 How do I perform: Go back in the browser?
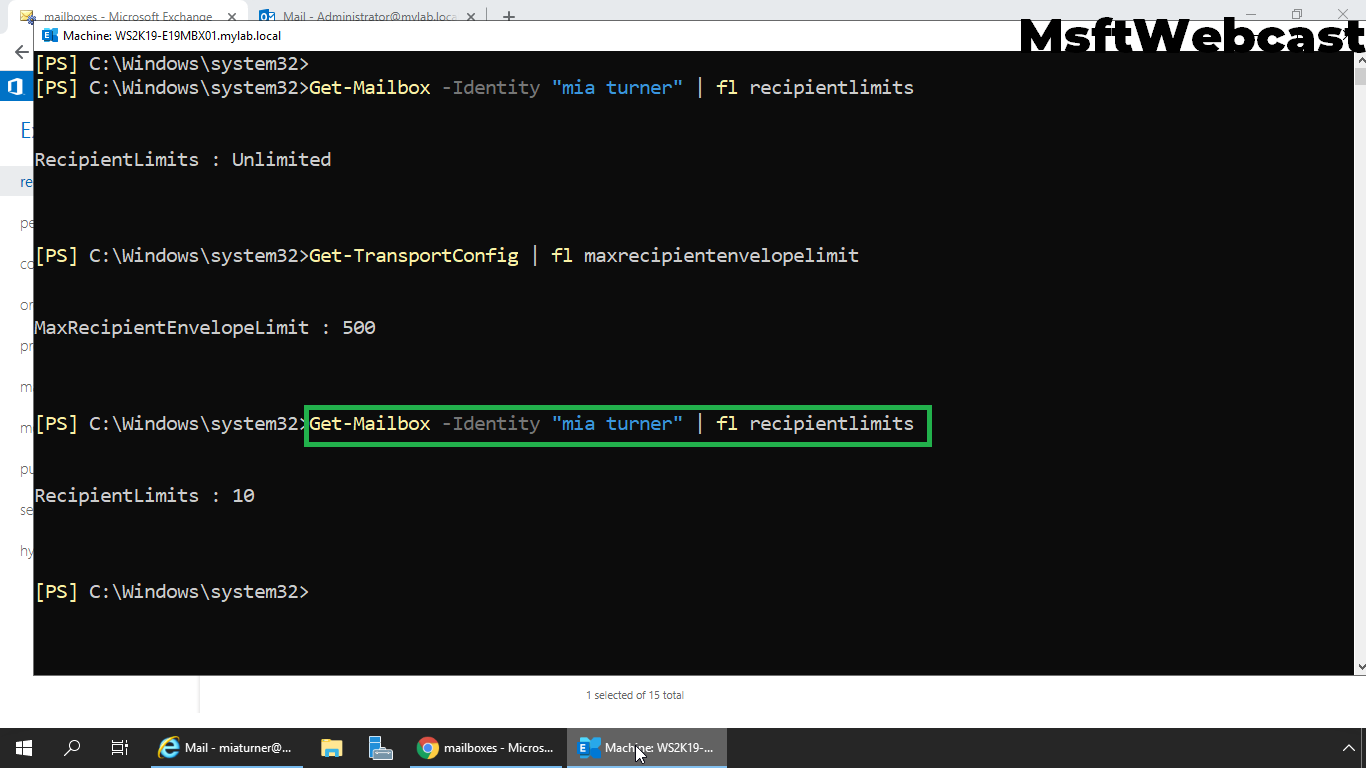click(x=20, y=52)
